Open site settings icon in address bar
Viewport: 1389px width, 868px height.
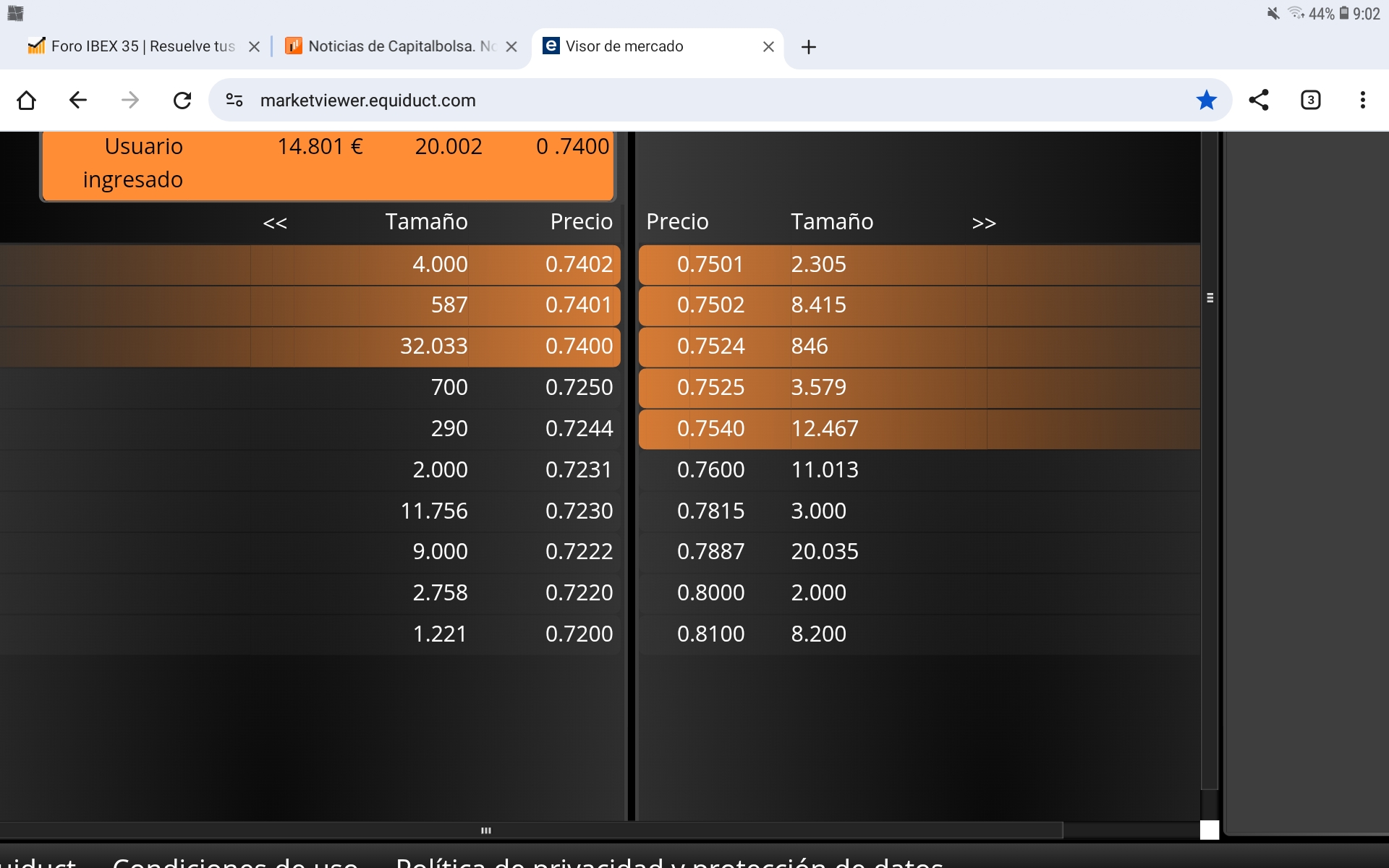pyautogui.click(x=234, y=100)
